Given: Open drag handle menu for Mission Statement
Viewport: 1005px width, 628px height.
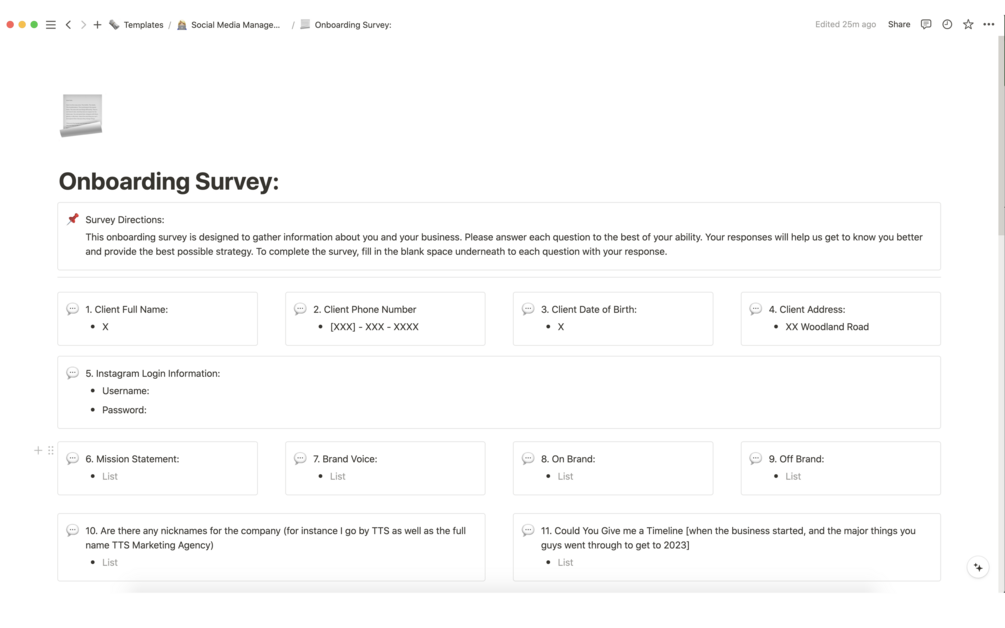Looking at the screenshot, I should 51,451.
